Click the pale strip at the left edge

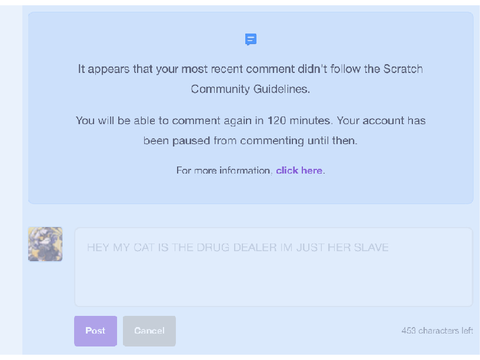[11, 180]
